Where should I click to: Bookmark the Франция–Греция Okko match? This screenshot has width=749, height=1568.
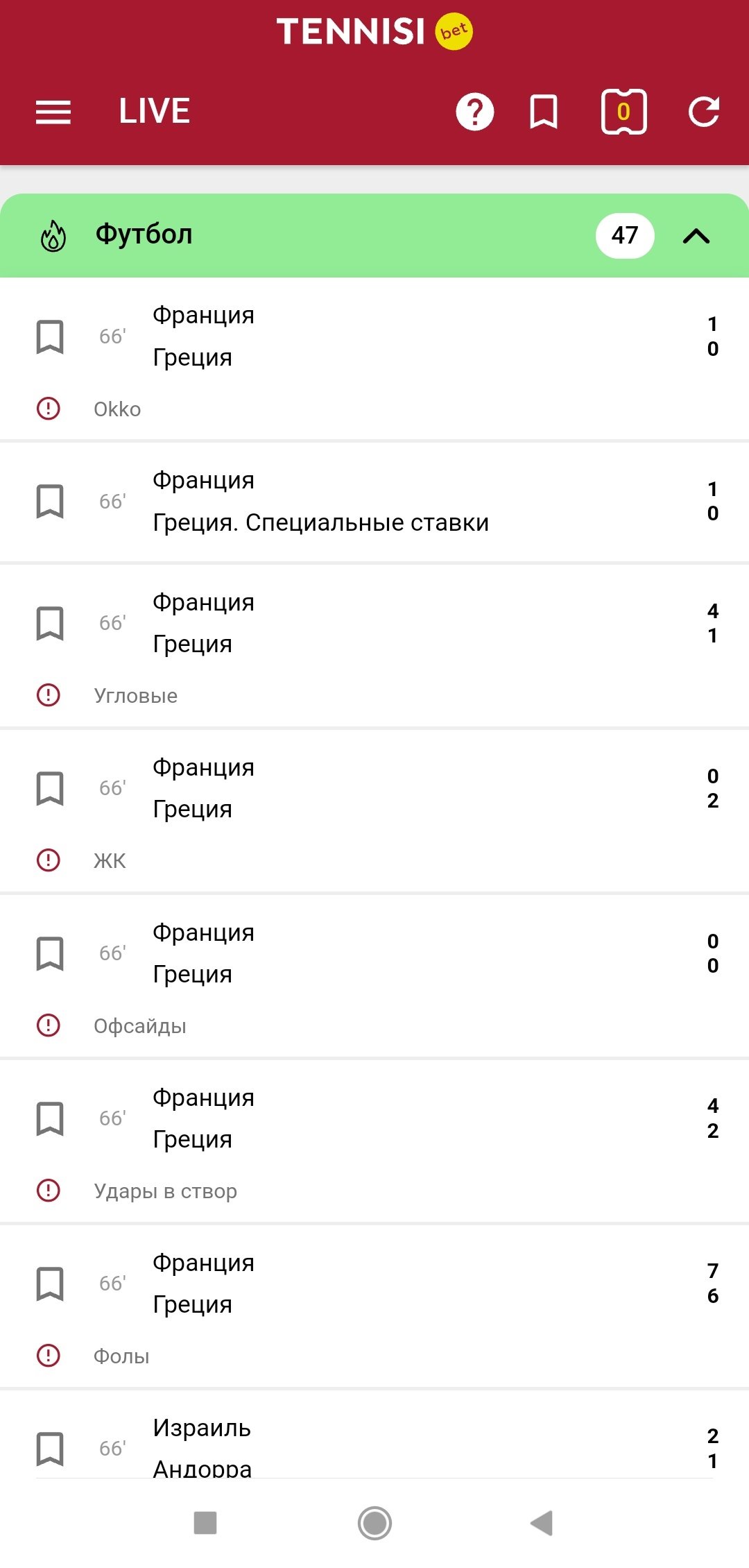tap(50, 337)
